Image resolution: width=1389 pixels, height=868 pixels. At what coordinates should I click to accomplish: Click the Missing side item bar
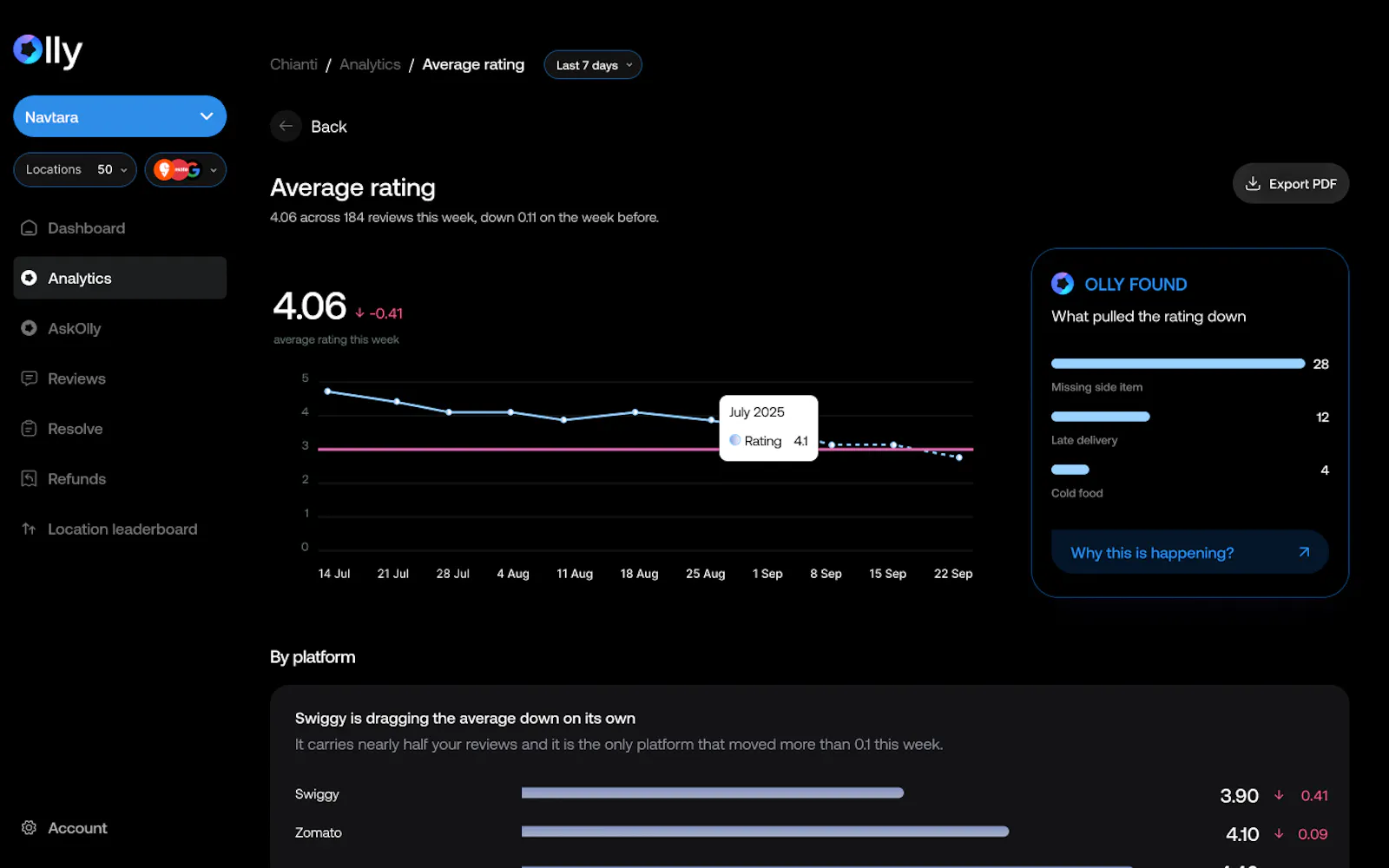[1178, 364]
